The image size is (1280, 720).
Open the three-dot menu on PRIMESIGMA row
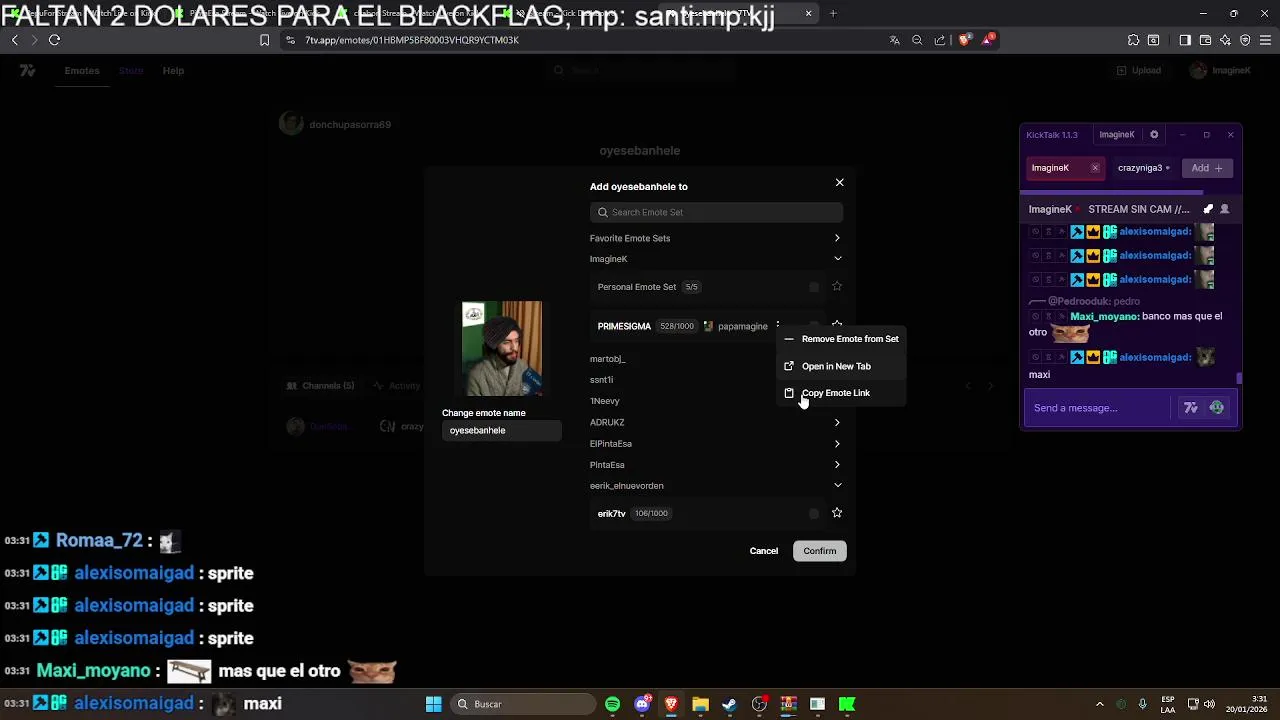[778, 326]
